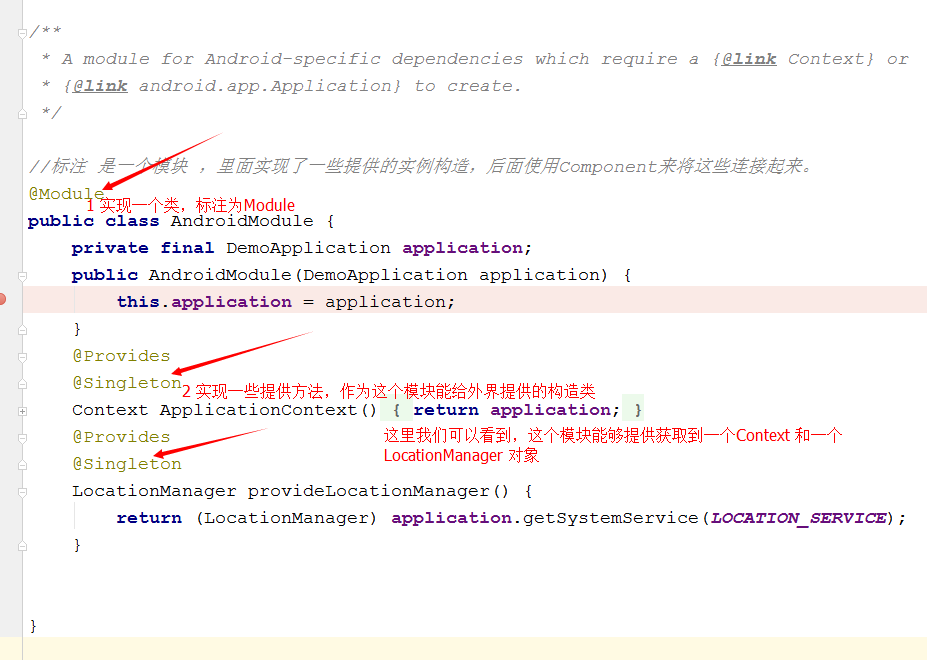This screenshot has width=927, height=660.
Task: Click the 'getSystemService' method call
Action: [610, 518]
